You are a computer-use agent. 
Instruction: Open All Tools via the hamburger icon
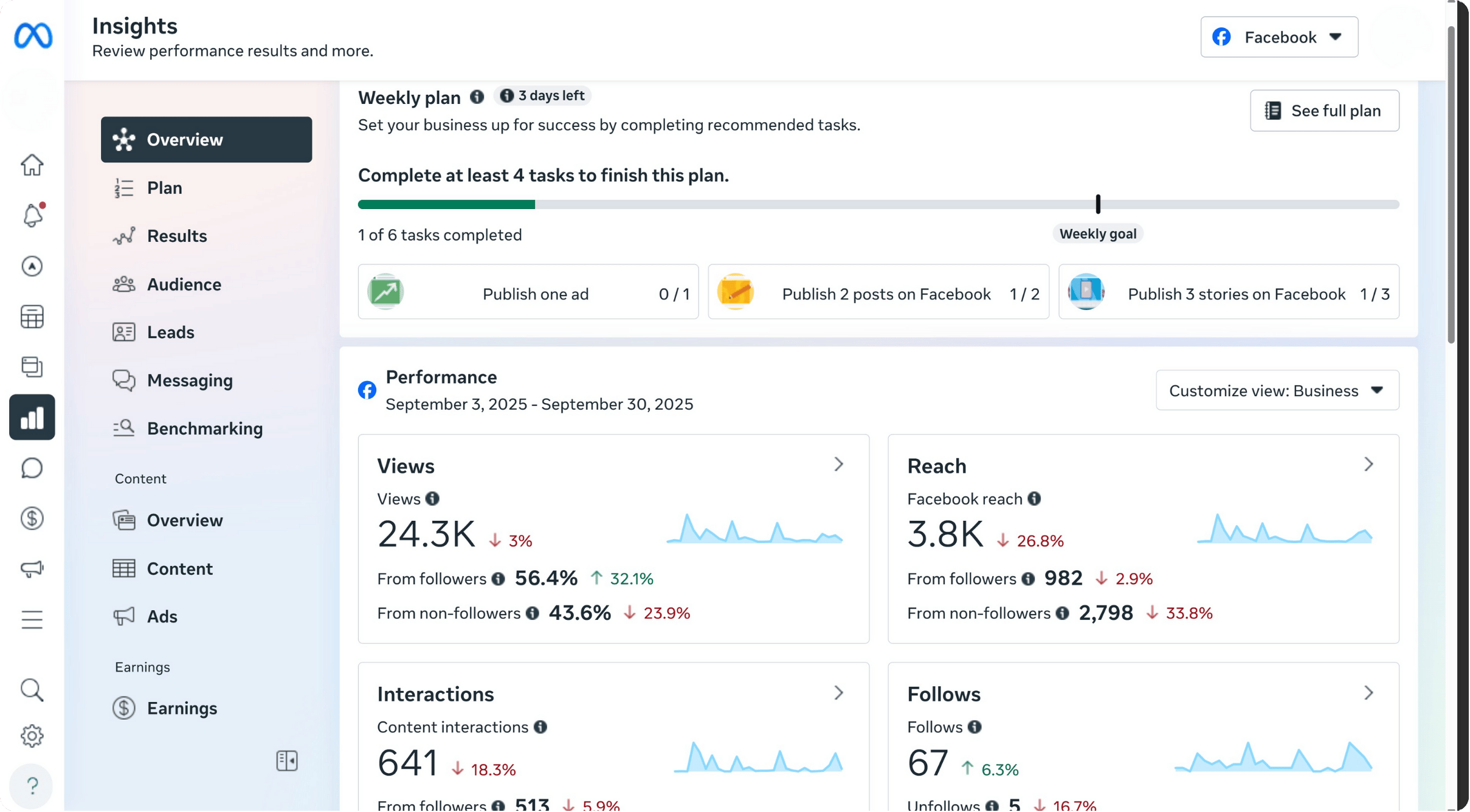[x=32, y=619]
